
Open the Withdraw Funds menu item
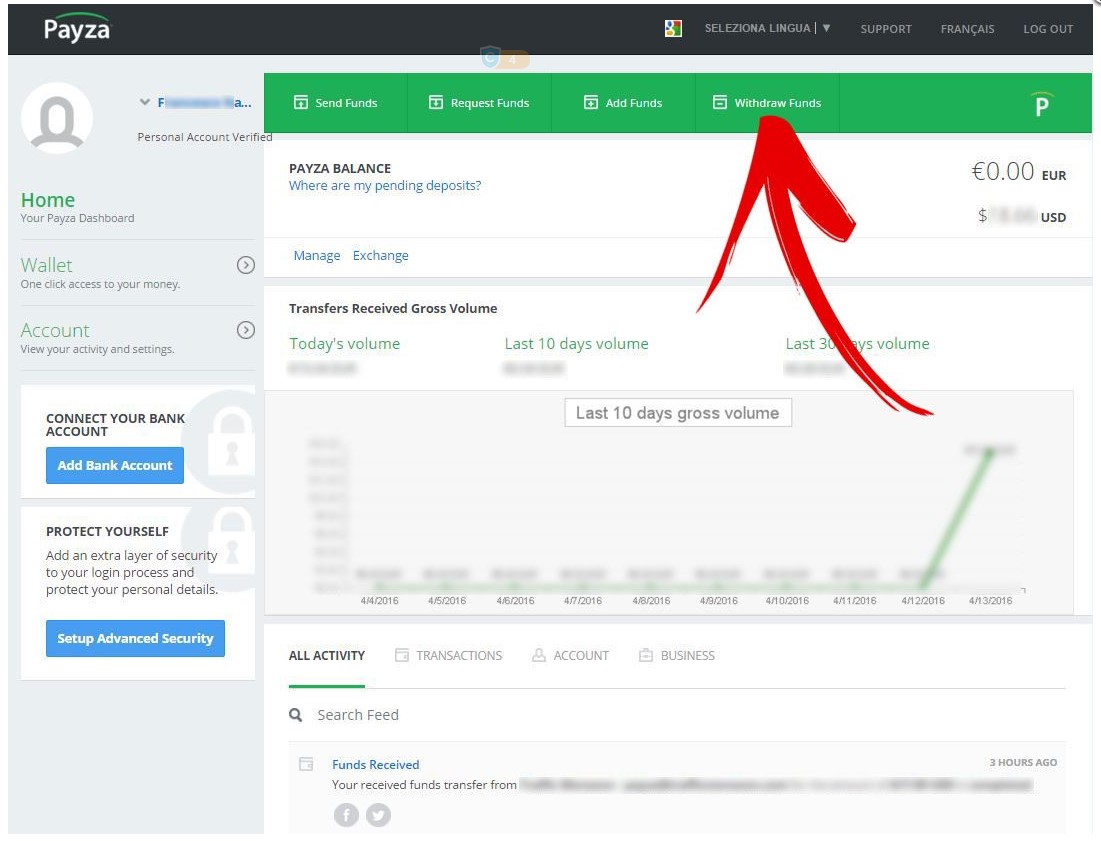point(767,103)
